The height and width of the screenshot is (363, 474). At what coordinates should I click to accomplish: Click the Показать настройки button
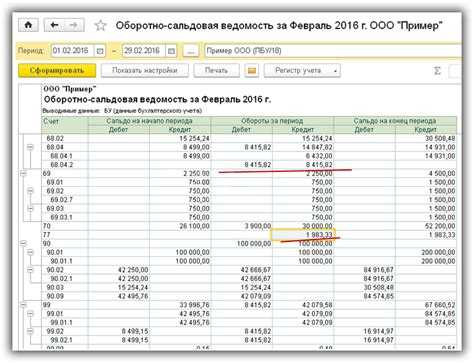click(x=145, y=71)
